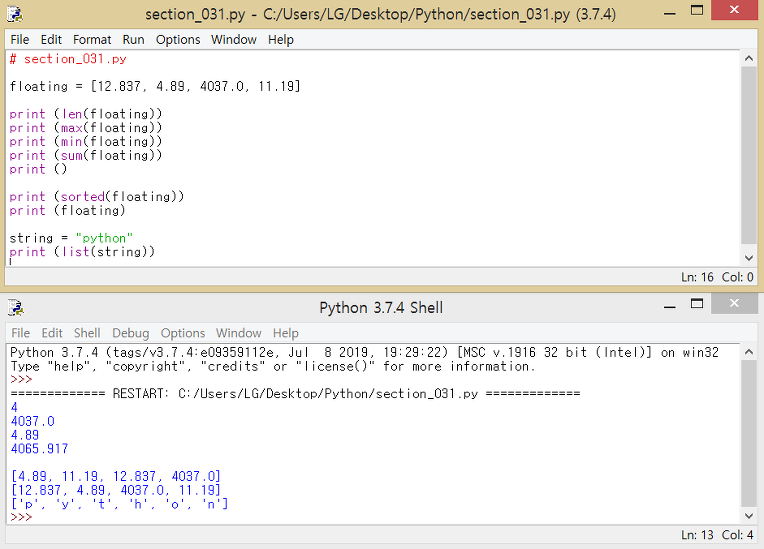The width and height of the screenshot is (764, 549).
Task: Click the editor scrollbar up arrow
Action: tap(749, 58)
